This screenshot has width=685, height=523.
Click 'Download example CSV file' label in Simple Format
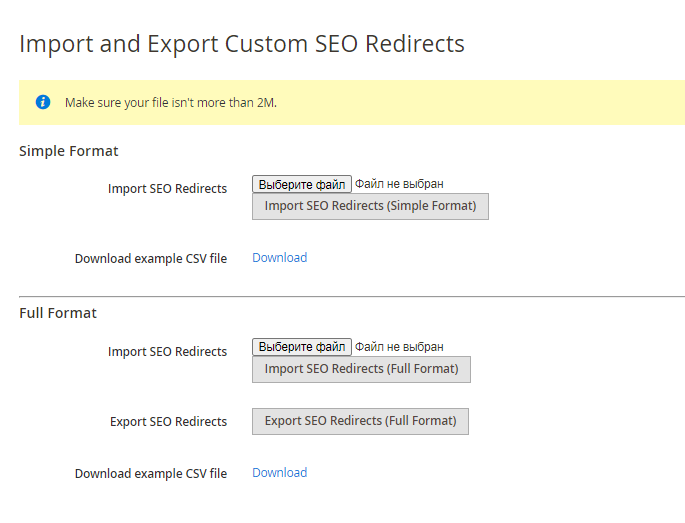click(150, 259)
